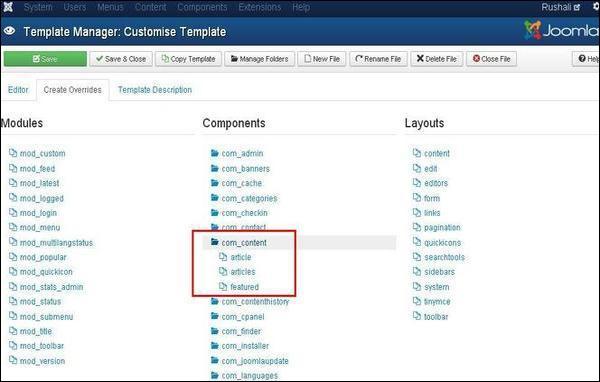Click the copy icon beside mod_popular
Viewport: 600px width, 382px height.
13,257
